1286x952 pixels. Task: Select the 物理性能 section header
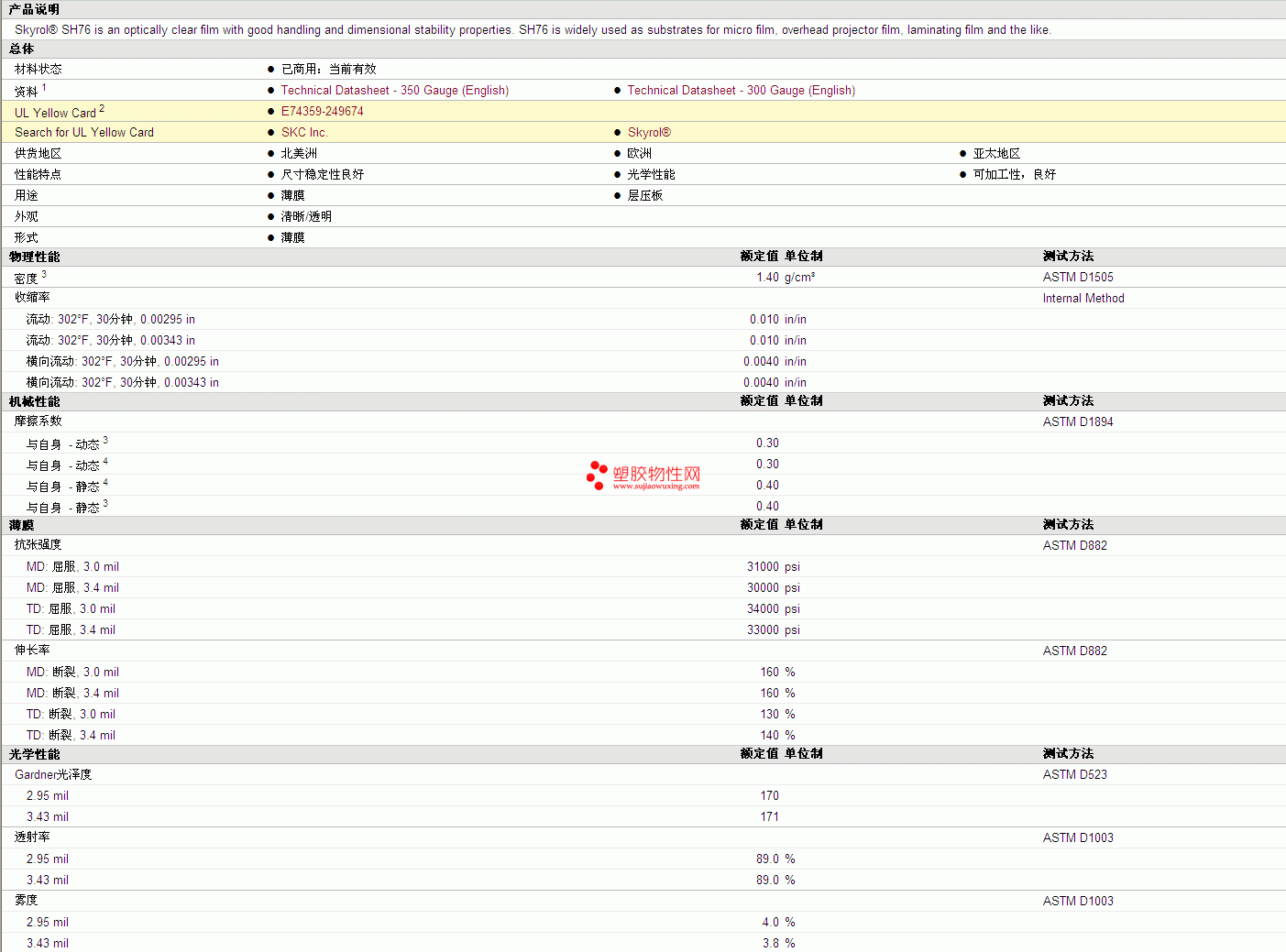[x=34, y=257]
